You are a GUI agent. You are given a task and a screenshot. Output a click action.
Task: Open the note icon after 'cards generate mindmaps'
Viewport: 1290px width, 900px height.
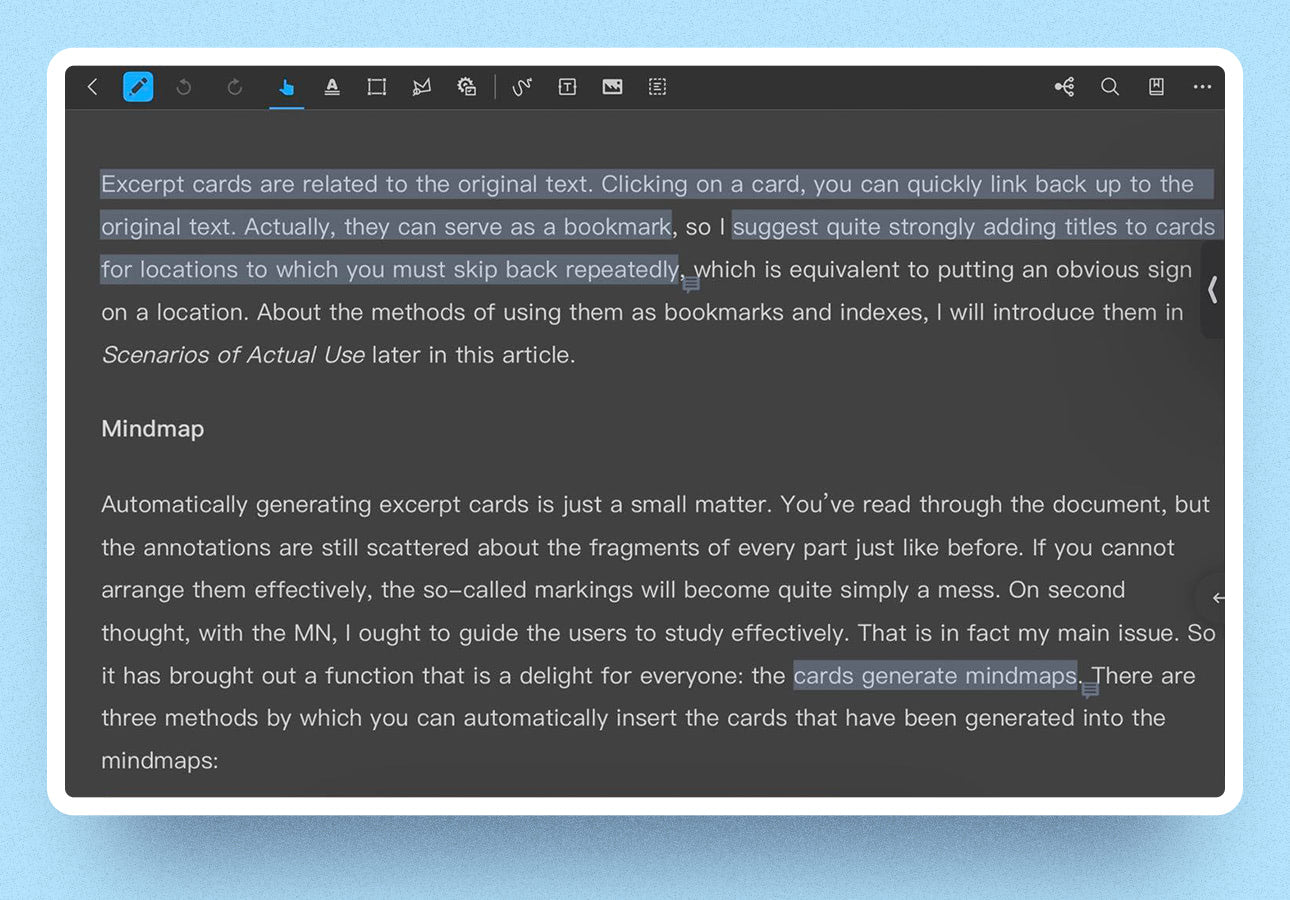pos(1090,690)
